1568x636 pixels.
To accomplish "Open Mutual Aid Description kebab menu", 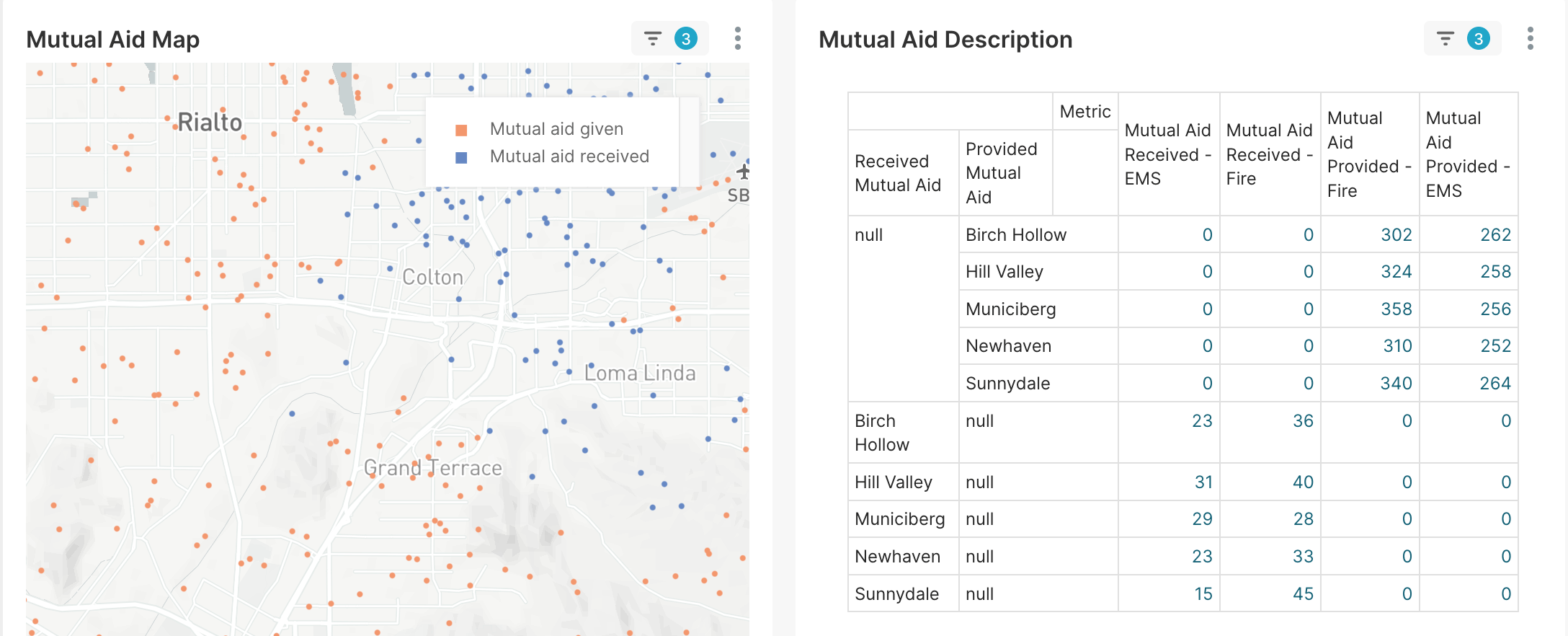I will pos(1530,39).
